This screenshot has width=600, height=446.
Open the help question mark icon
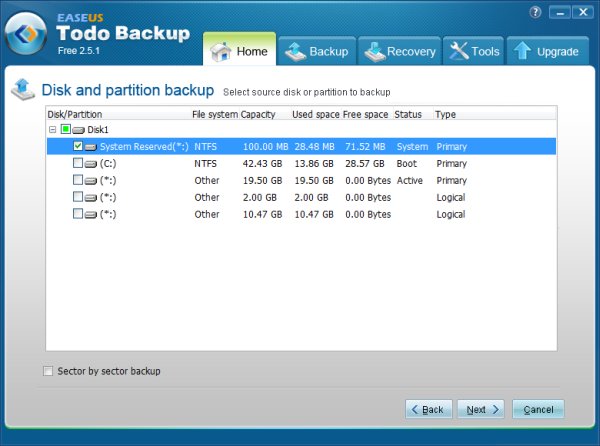click(x=535, y=13)
